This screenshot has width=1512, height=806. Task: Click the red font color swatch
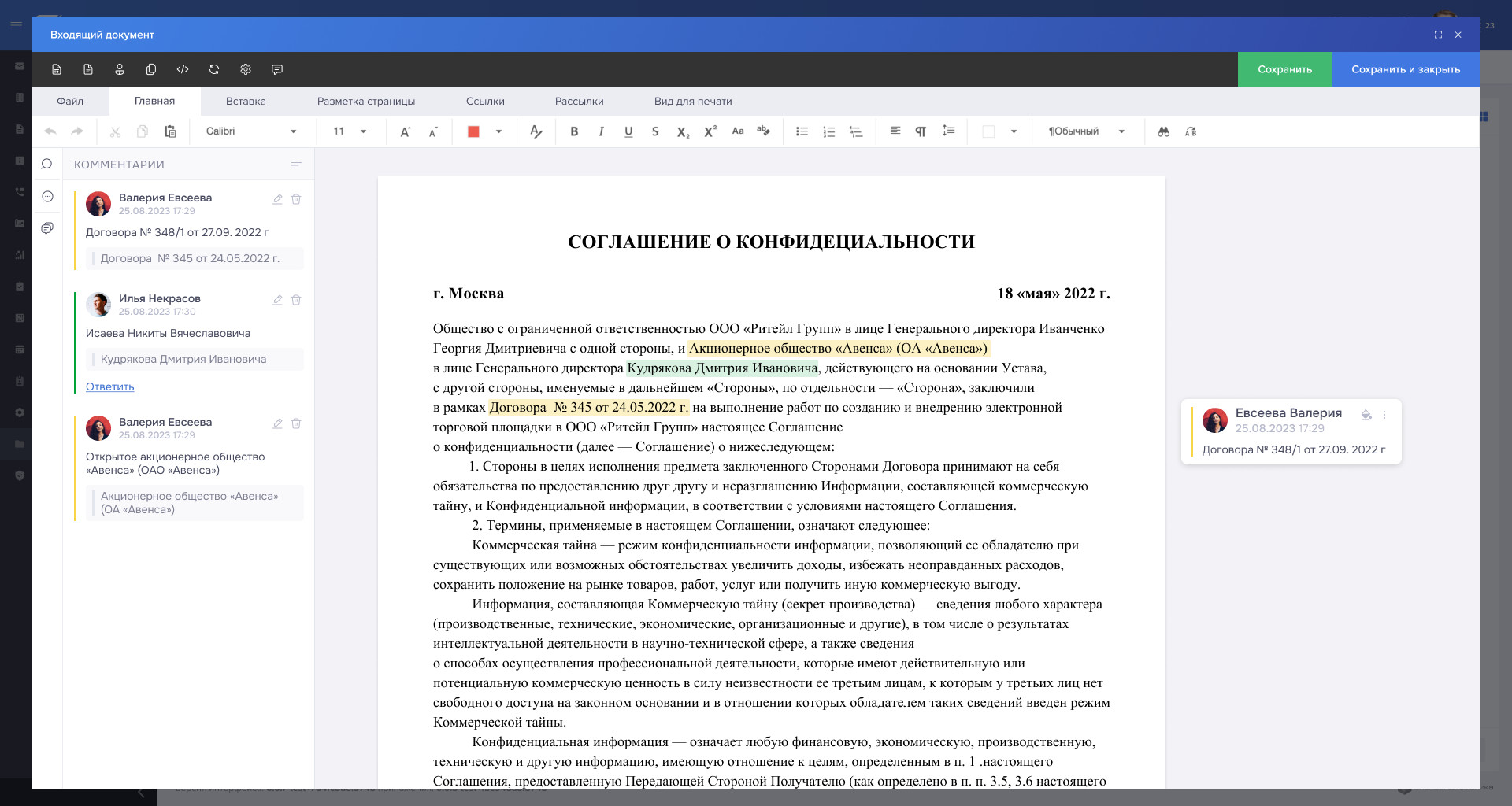pos(473,131)
